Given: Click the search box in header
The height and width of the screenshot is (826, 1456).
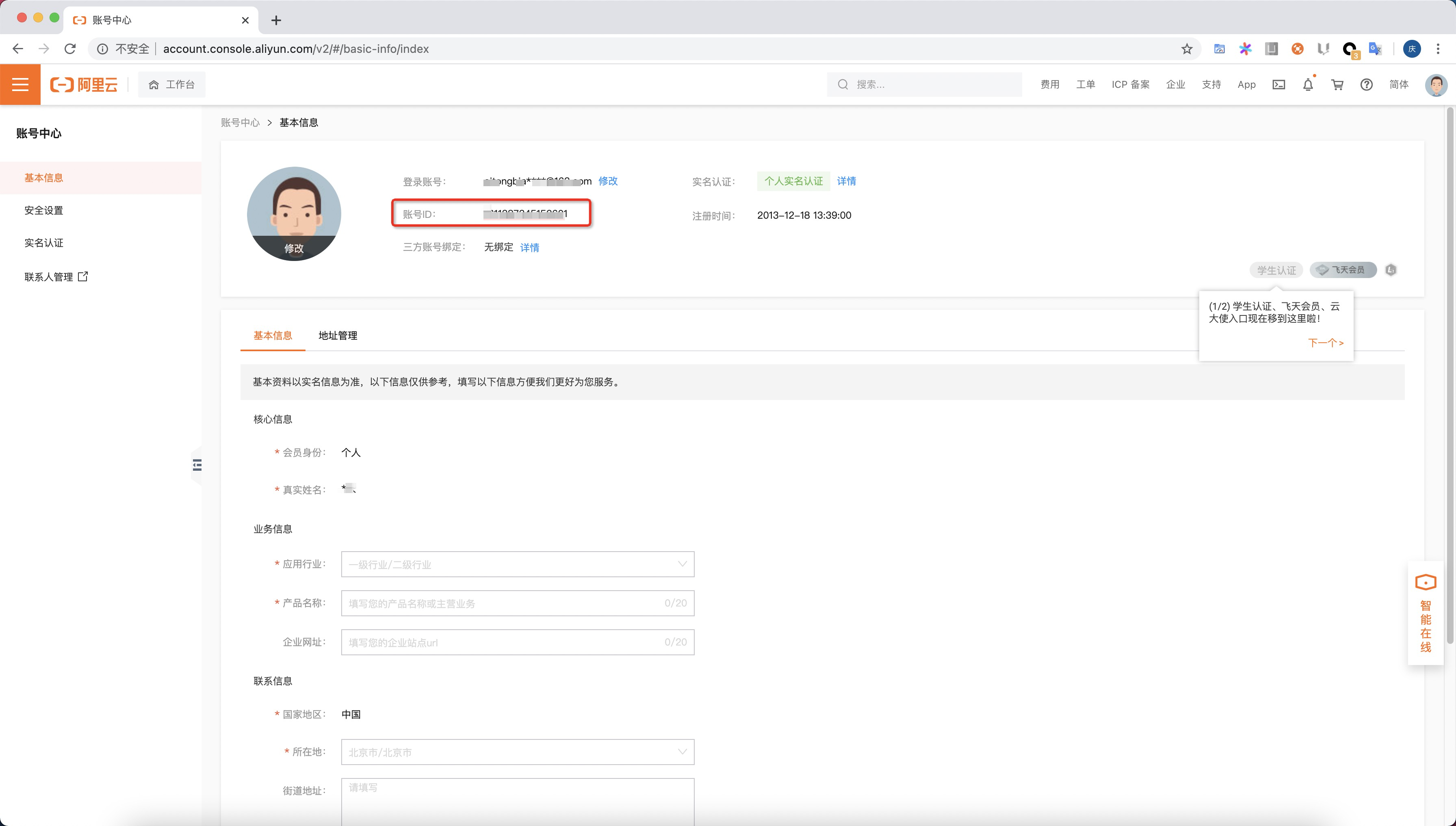Looking at the screenshot, I should (x=924, y=85).
